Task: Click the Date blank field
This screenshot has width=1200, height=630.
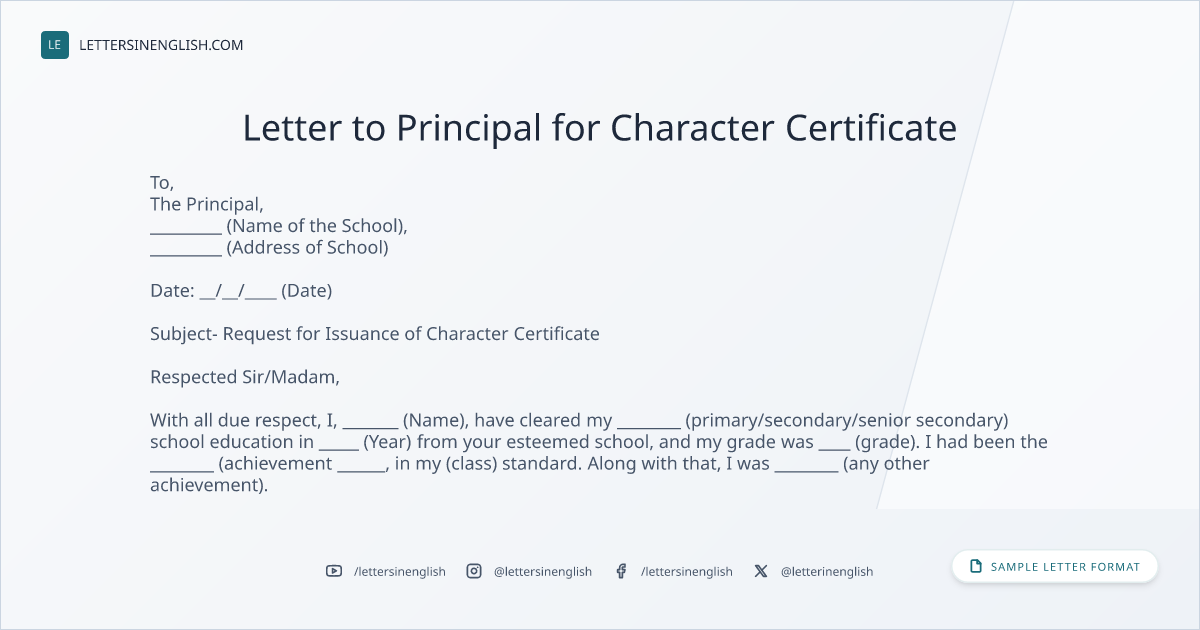Action: coord(238,291)
